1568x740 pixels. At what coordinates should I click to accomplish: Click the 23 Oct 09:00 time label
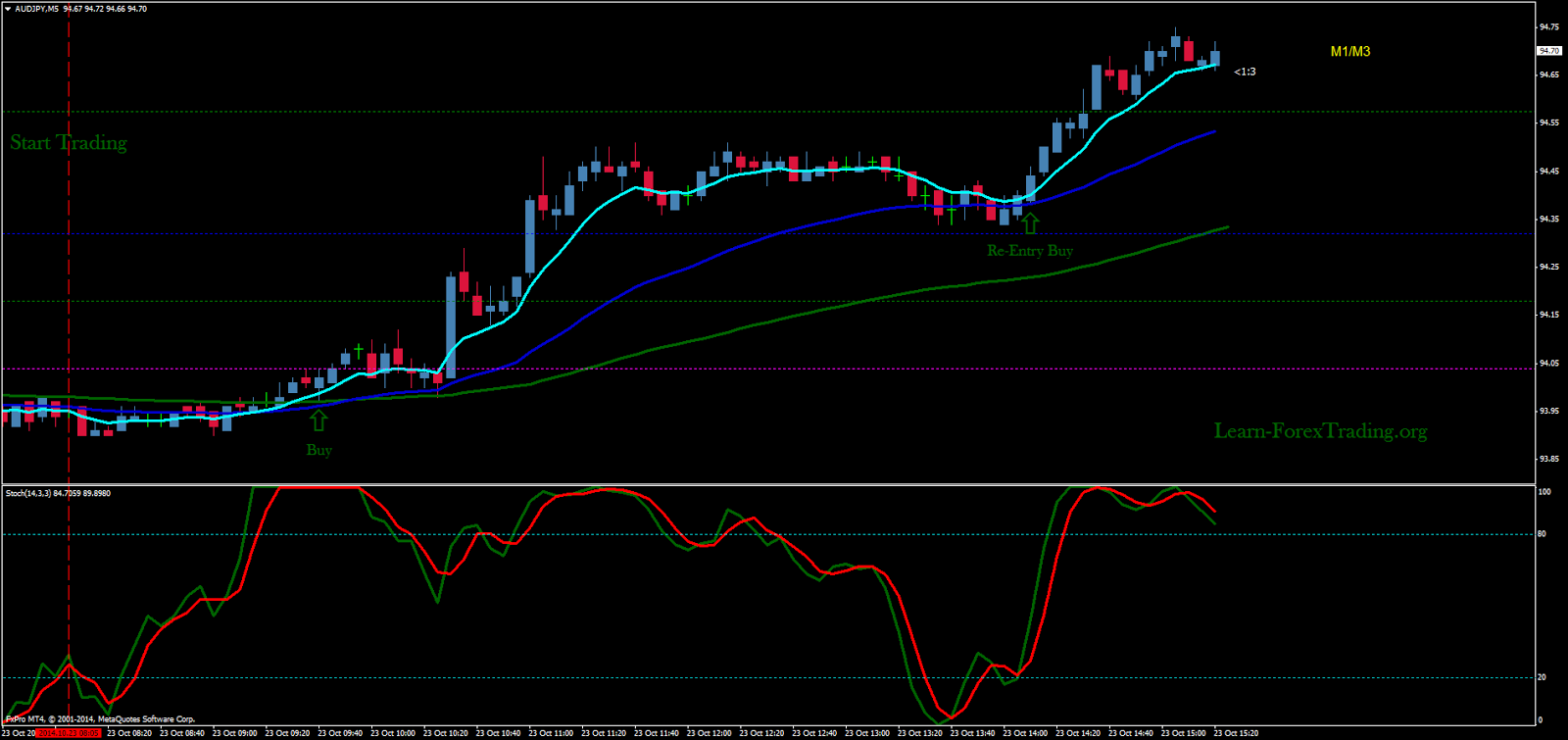[x=235, y=733]
